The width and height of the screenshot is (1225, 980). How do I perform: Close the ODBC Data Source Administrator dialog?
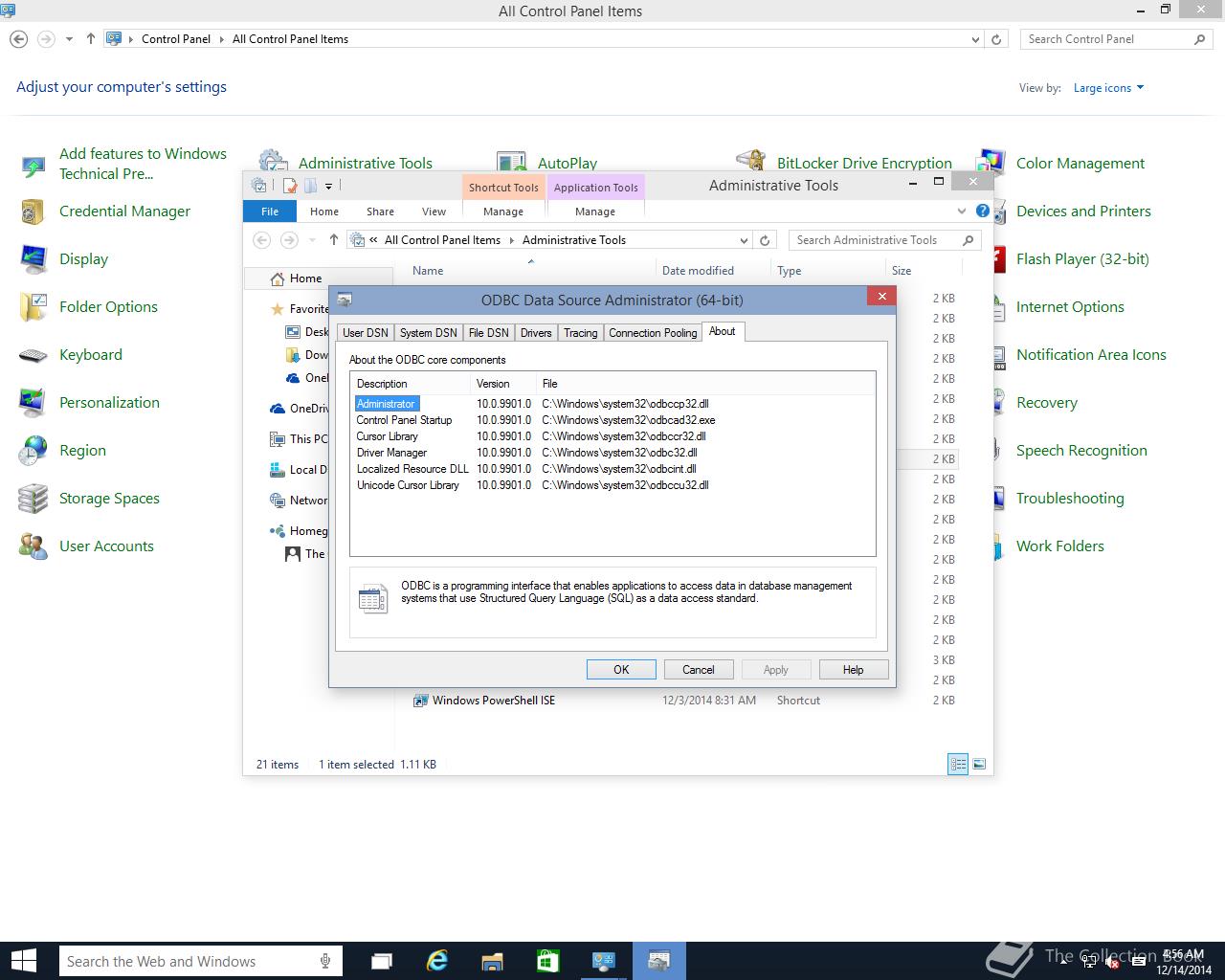pos(881,297)
